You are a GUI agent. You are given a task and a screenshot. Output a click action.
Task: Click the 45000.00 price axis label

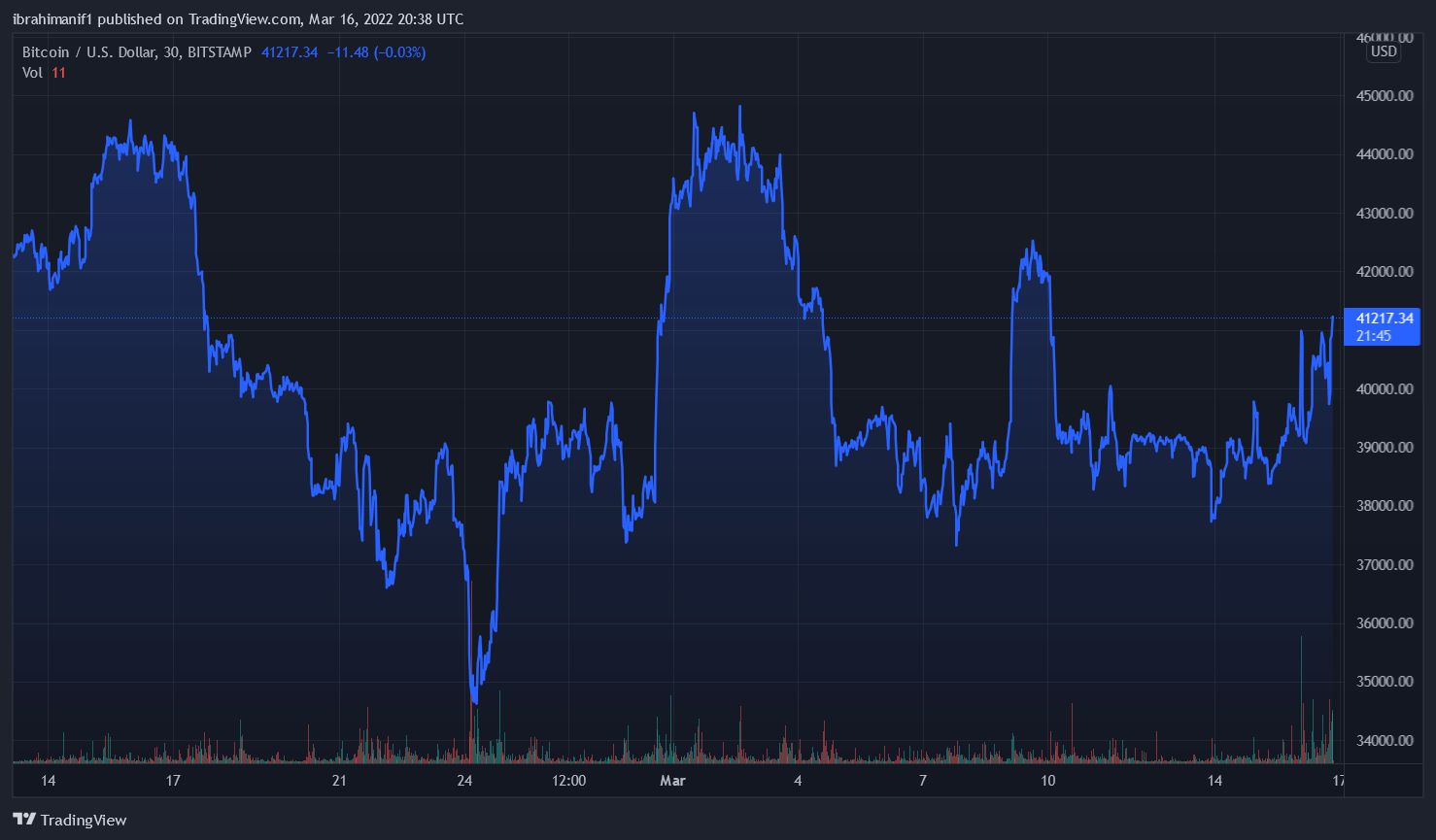pyautogui.click(x=1384, y=96)
